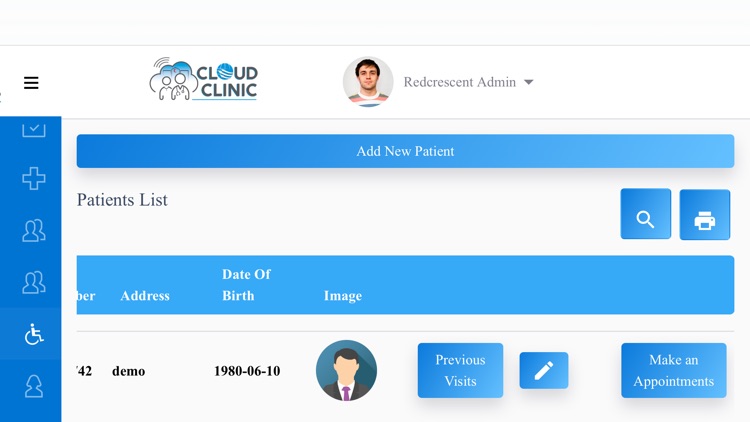Open the single-user sidebar icon
750x422 pixels.
(x=33, y=386)
